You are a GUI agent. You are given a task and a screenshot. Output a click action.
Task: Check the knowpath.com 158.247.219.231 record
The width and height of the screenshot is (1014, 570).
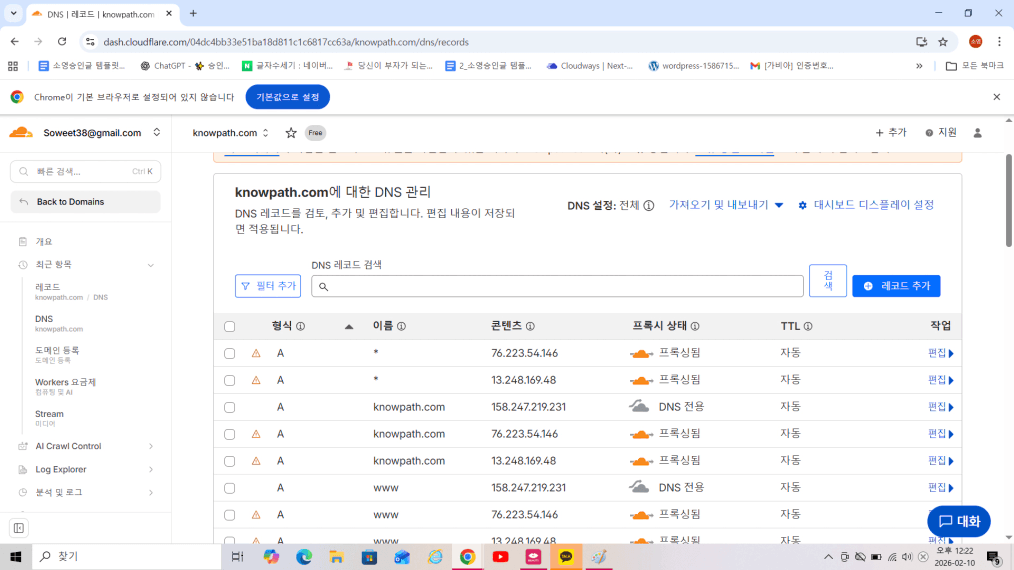tap(230, 407)
